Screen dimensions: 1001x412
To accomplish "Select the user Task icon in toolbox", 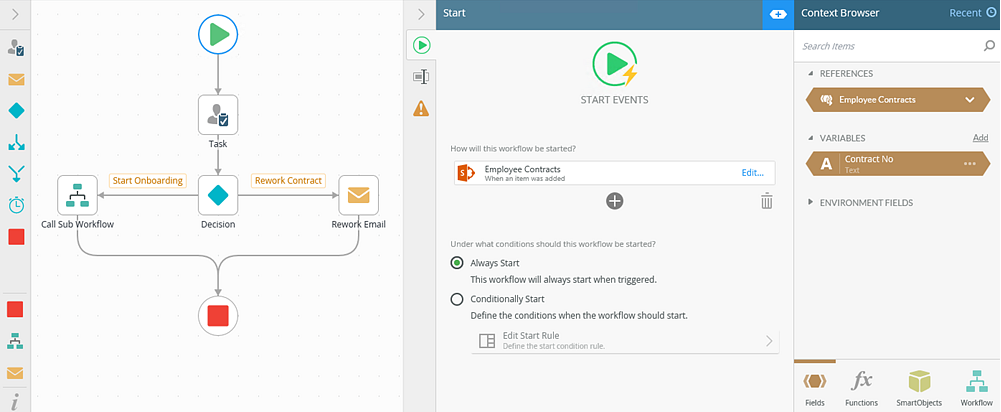I will pos(16,47).
